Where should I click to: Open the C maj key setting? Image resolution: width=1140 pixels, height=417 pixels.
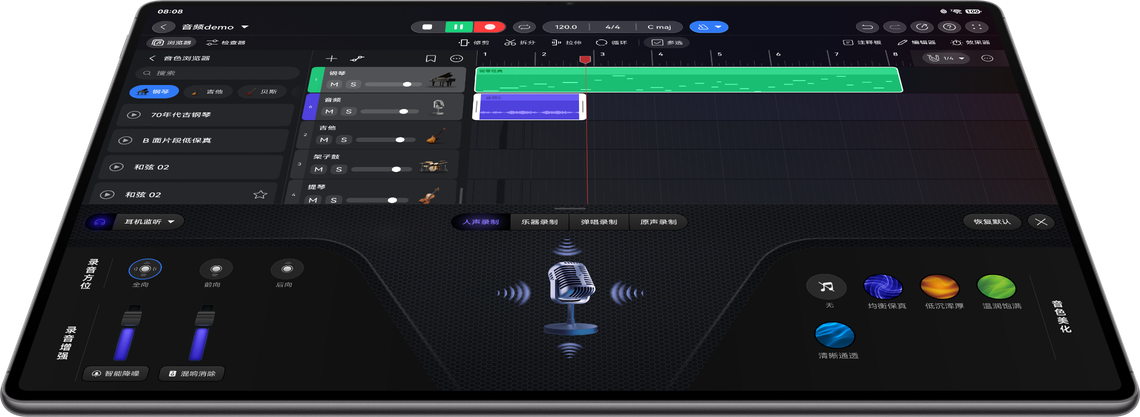[659, 27]
